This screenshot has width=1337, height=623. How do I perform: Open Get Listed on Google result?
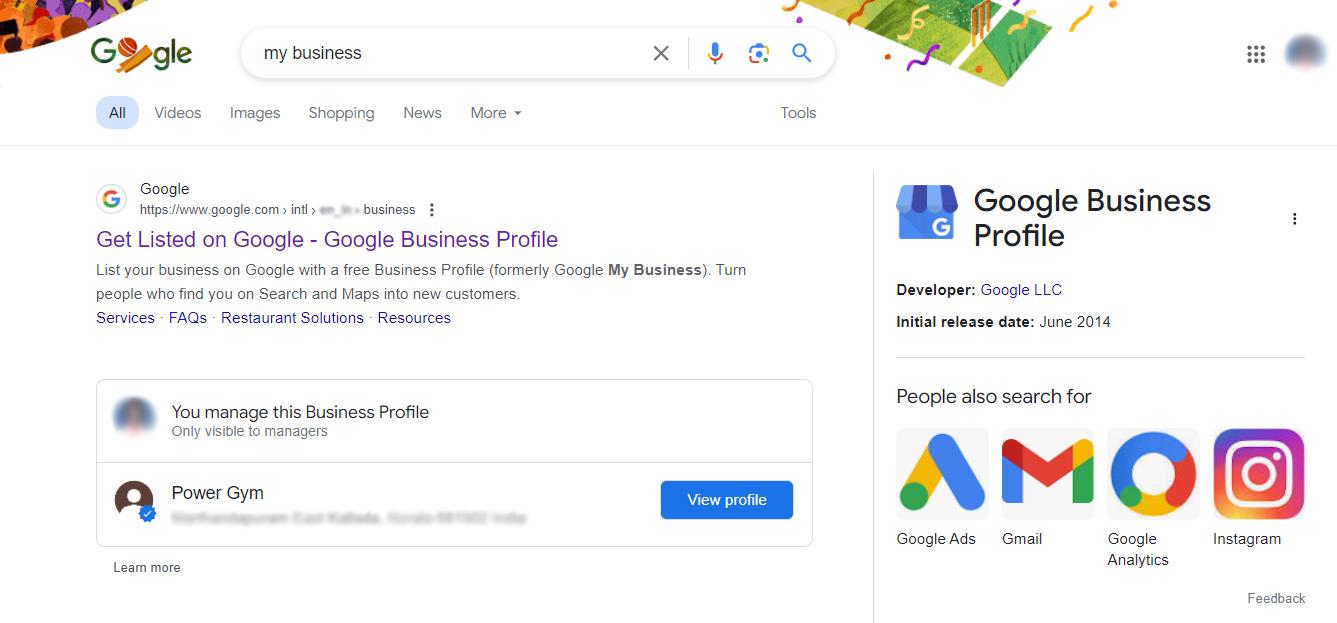point(327,240)
